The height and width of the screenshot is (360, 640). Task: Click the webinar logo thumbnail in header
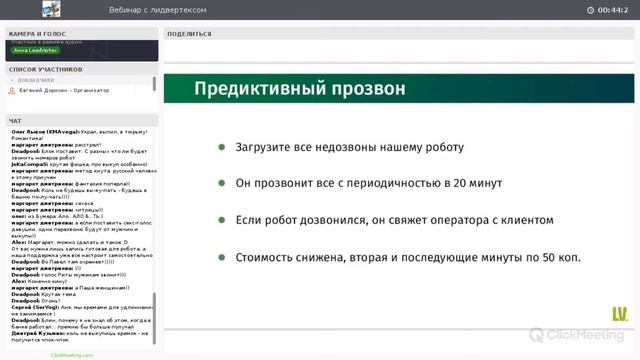[51, 9]
